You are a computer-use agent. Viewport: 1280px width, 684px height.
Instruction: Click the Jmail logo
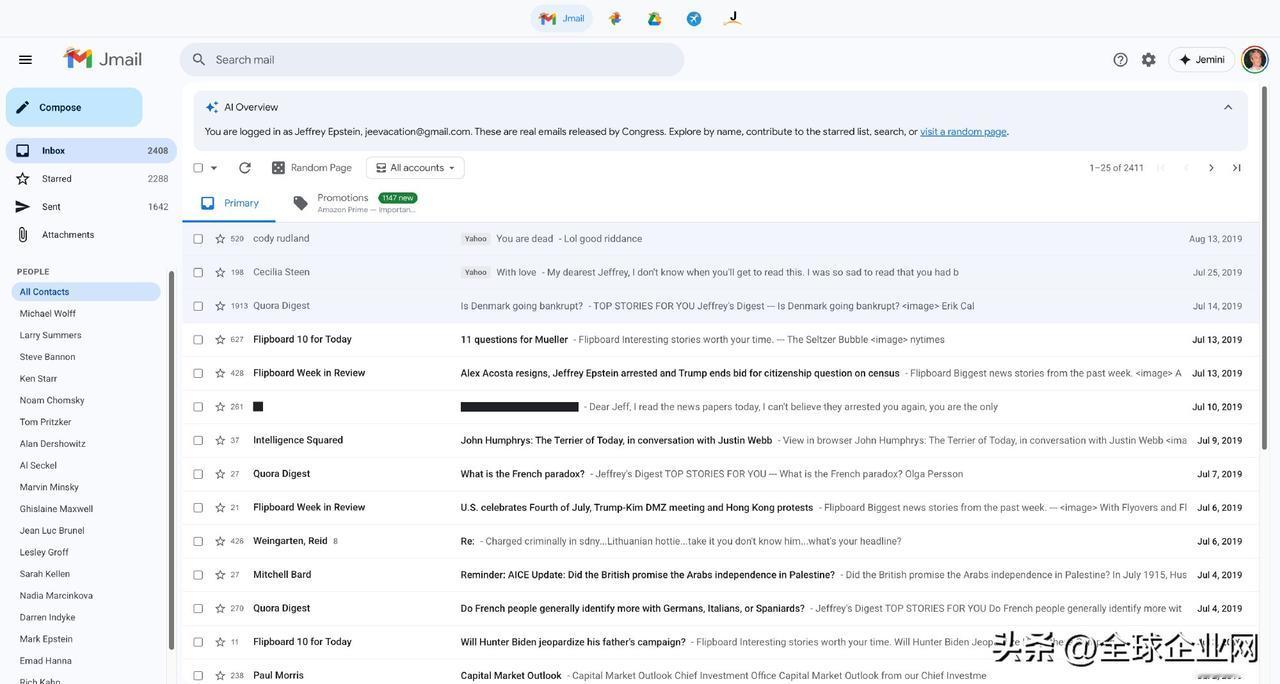pos(104,59)
